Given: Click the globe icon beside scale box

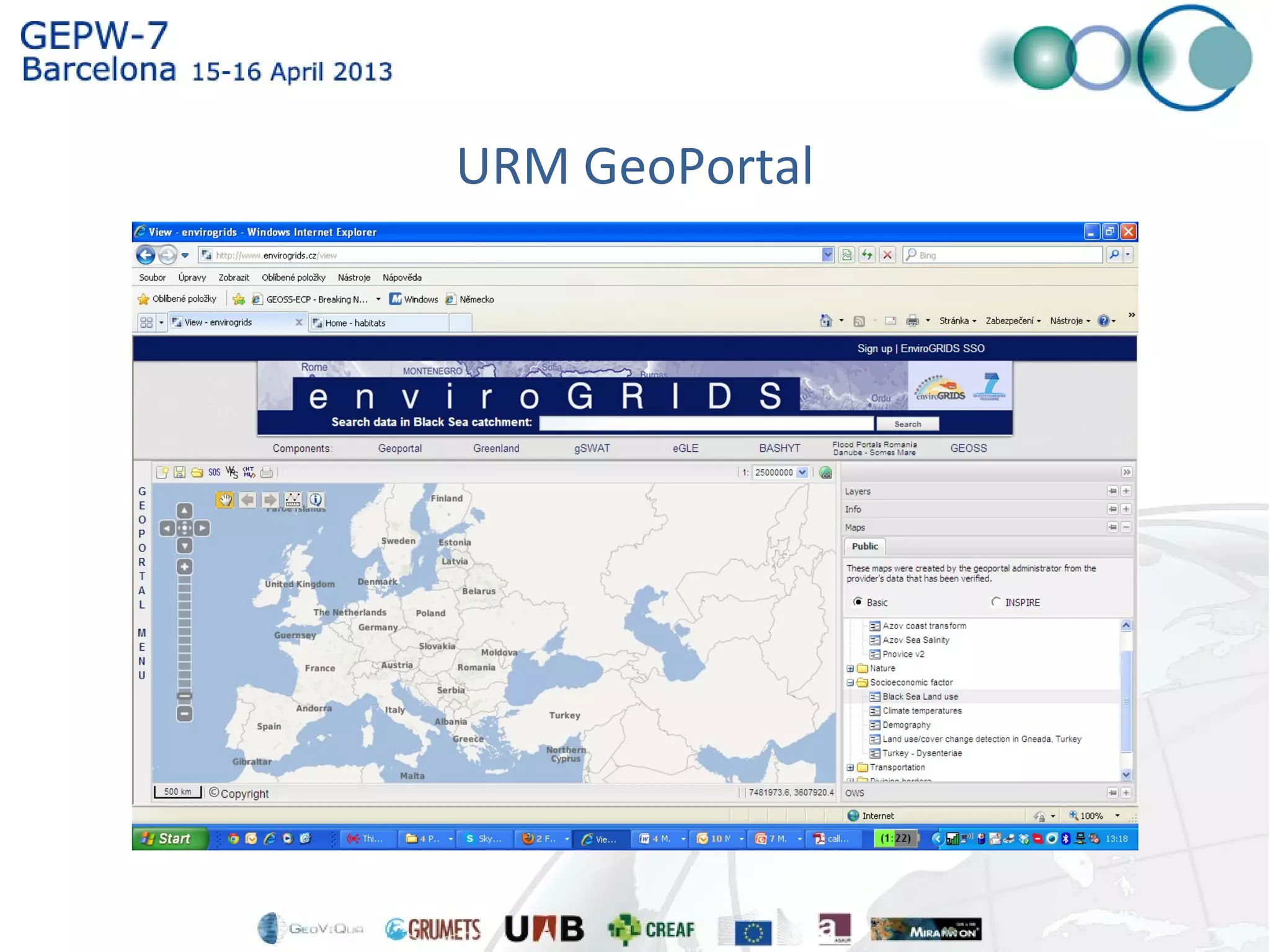Looking at the screenshot, I should point(825,472).
